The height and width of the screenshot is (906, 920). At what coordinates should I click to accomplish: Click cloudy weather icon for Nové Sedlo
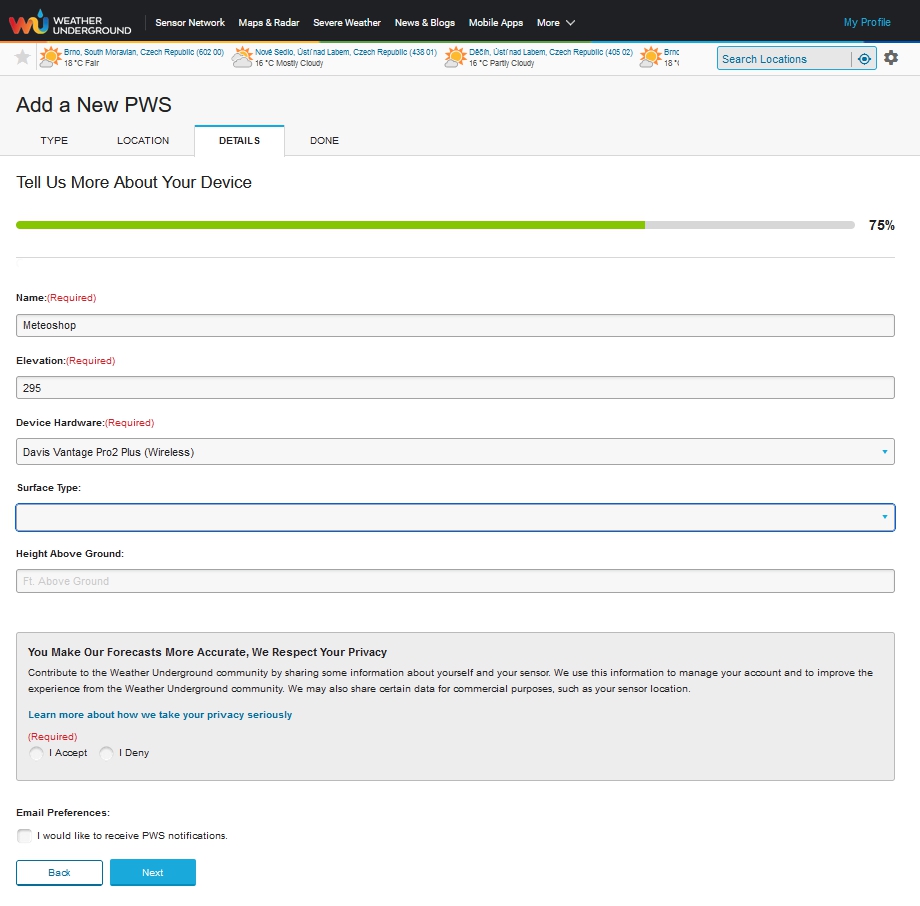click(x=242, y=58)
